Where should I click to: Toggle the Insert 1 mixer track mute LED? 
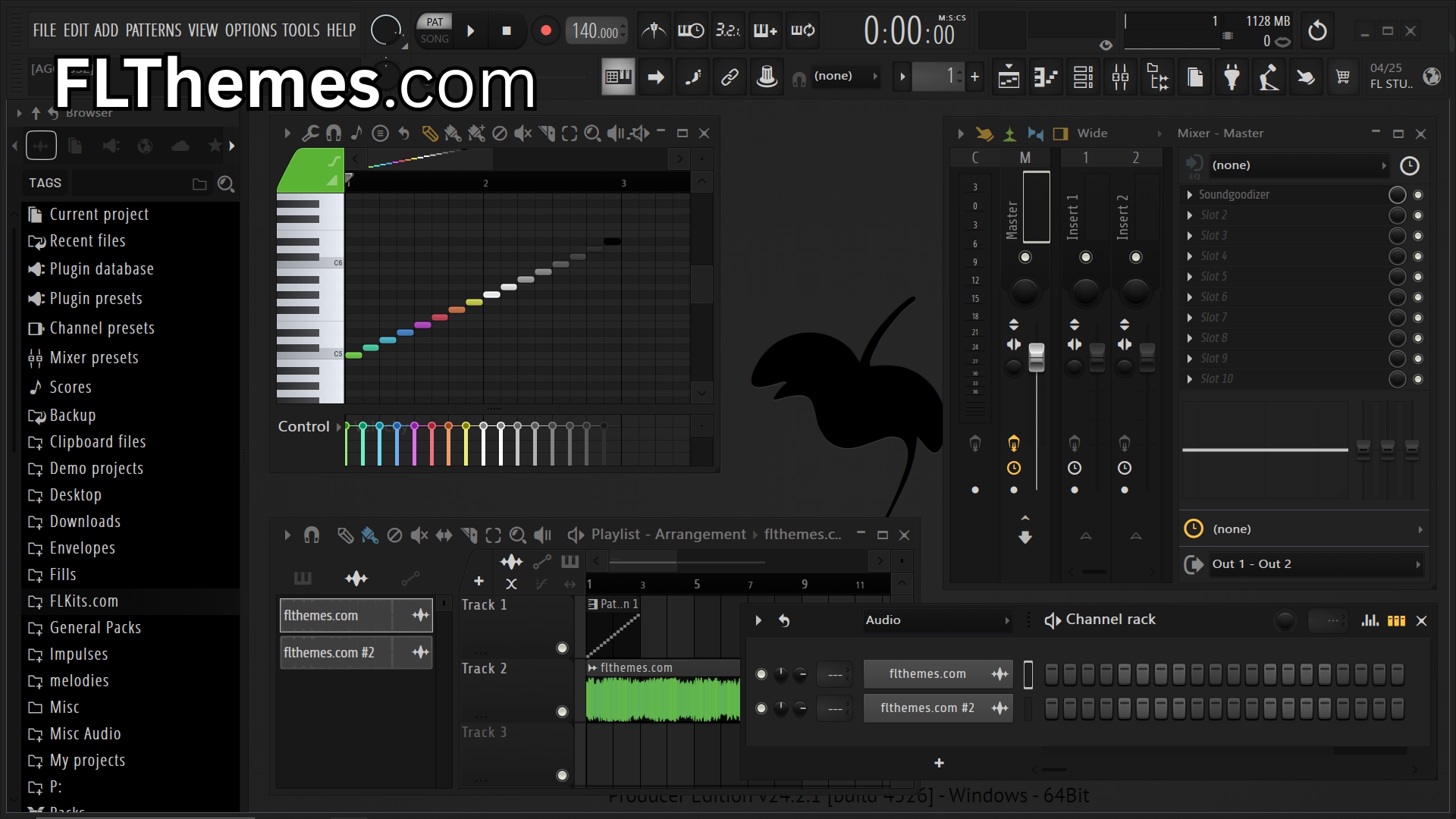1086,257
